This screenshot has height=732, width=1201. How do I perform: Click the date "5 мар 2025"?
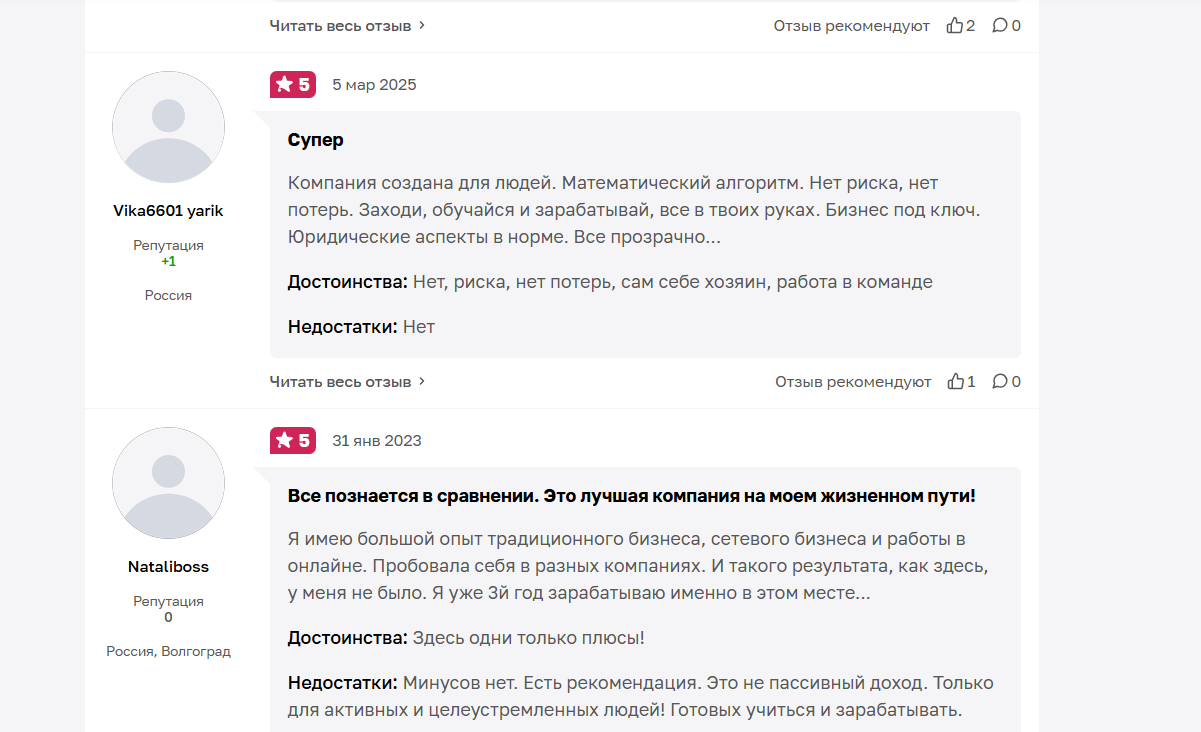coord(374,85)
